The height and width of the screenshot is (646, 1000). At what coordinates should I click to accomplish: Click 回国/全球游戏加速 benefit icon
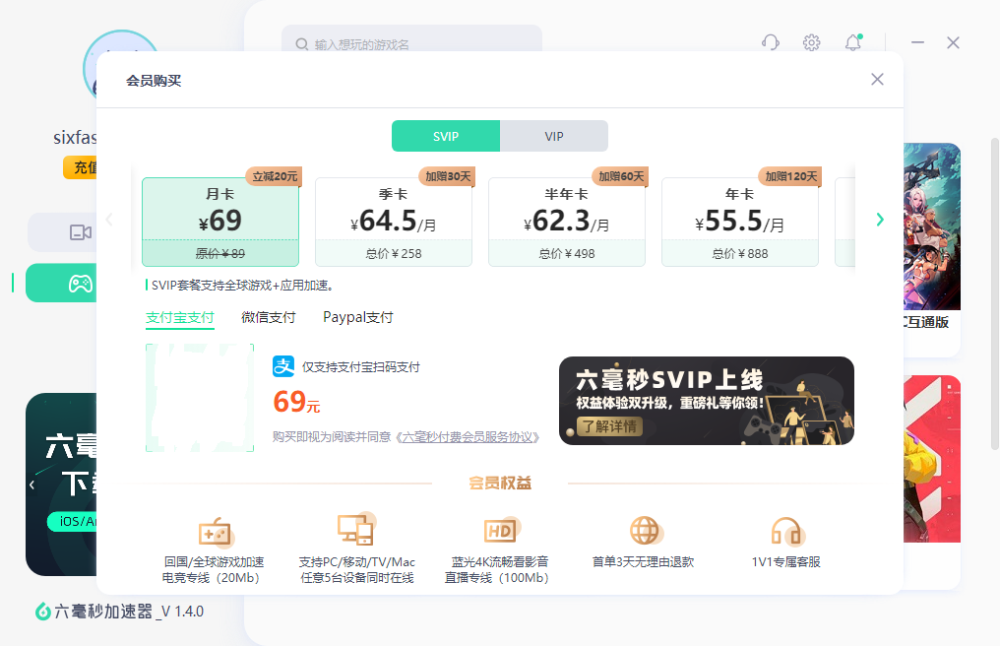214,532
